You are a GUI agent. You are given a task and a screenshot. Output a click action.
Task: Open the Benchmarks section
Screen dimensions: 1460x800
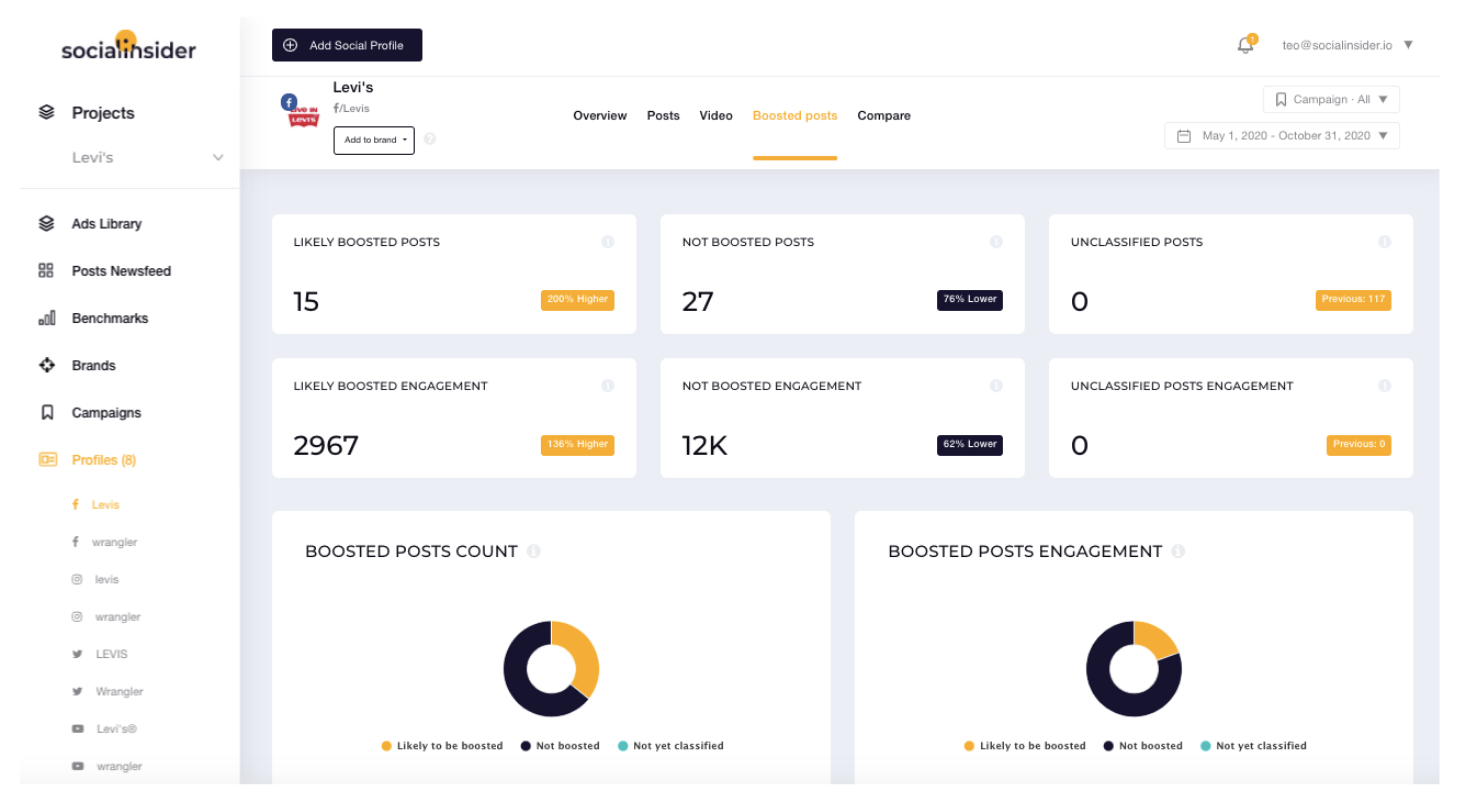click(x=110, y=318)
